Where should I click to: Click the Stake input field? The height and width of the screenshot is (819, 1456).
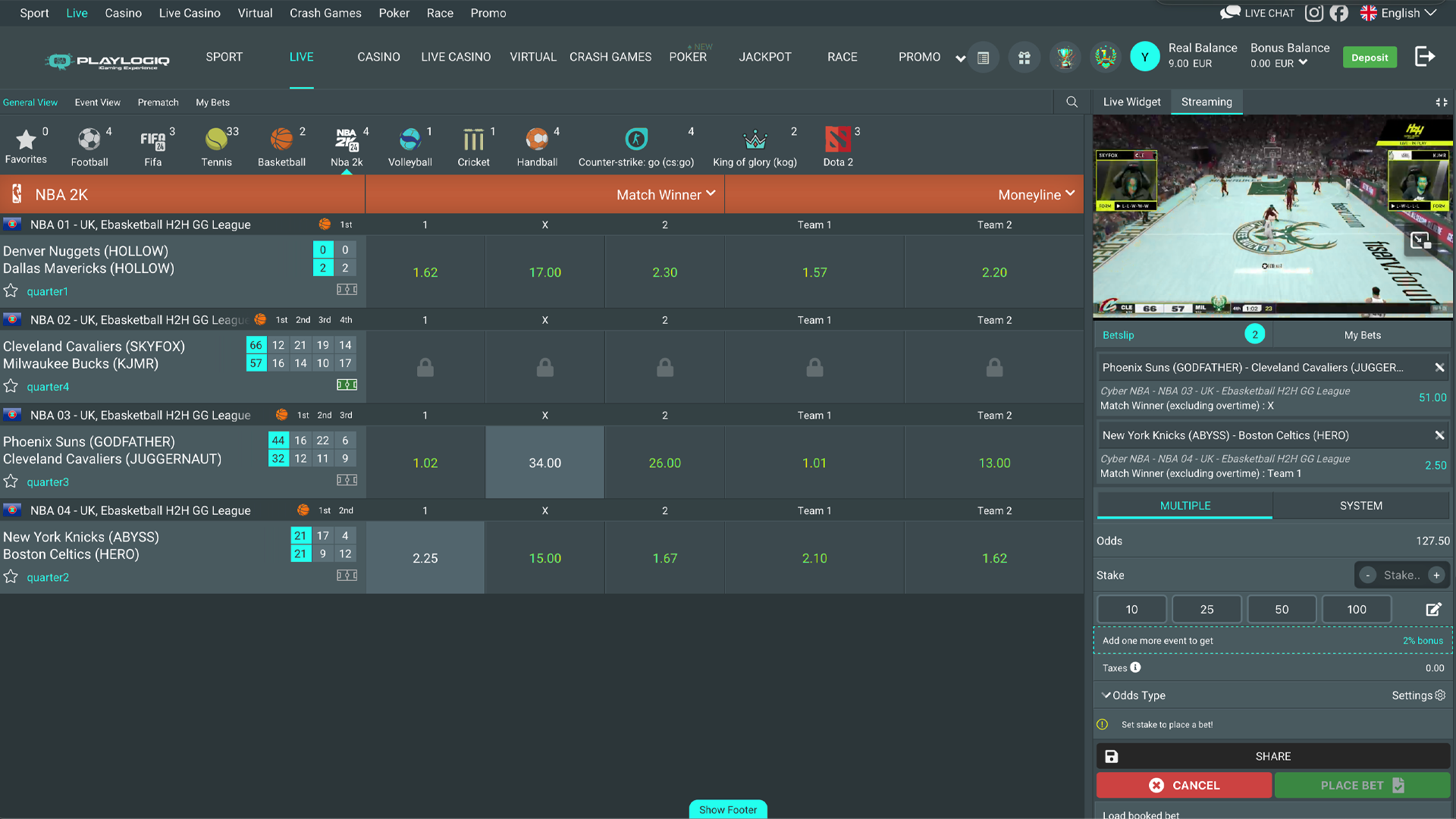(1402, 576)
